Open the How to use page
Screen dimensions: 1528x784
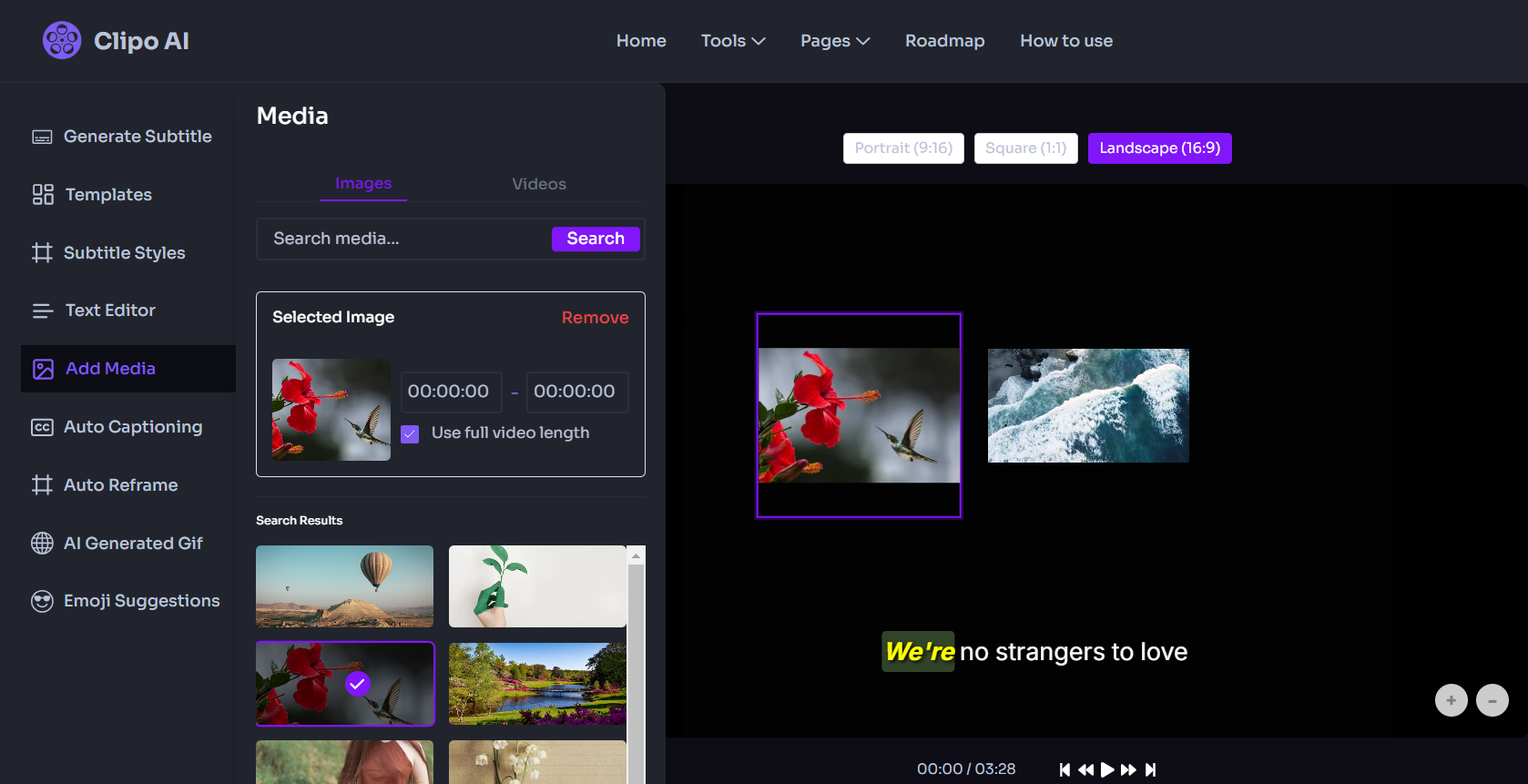click(1066, 41)
